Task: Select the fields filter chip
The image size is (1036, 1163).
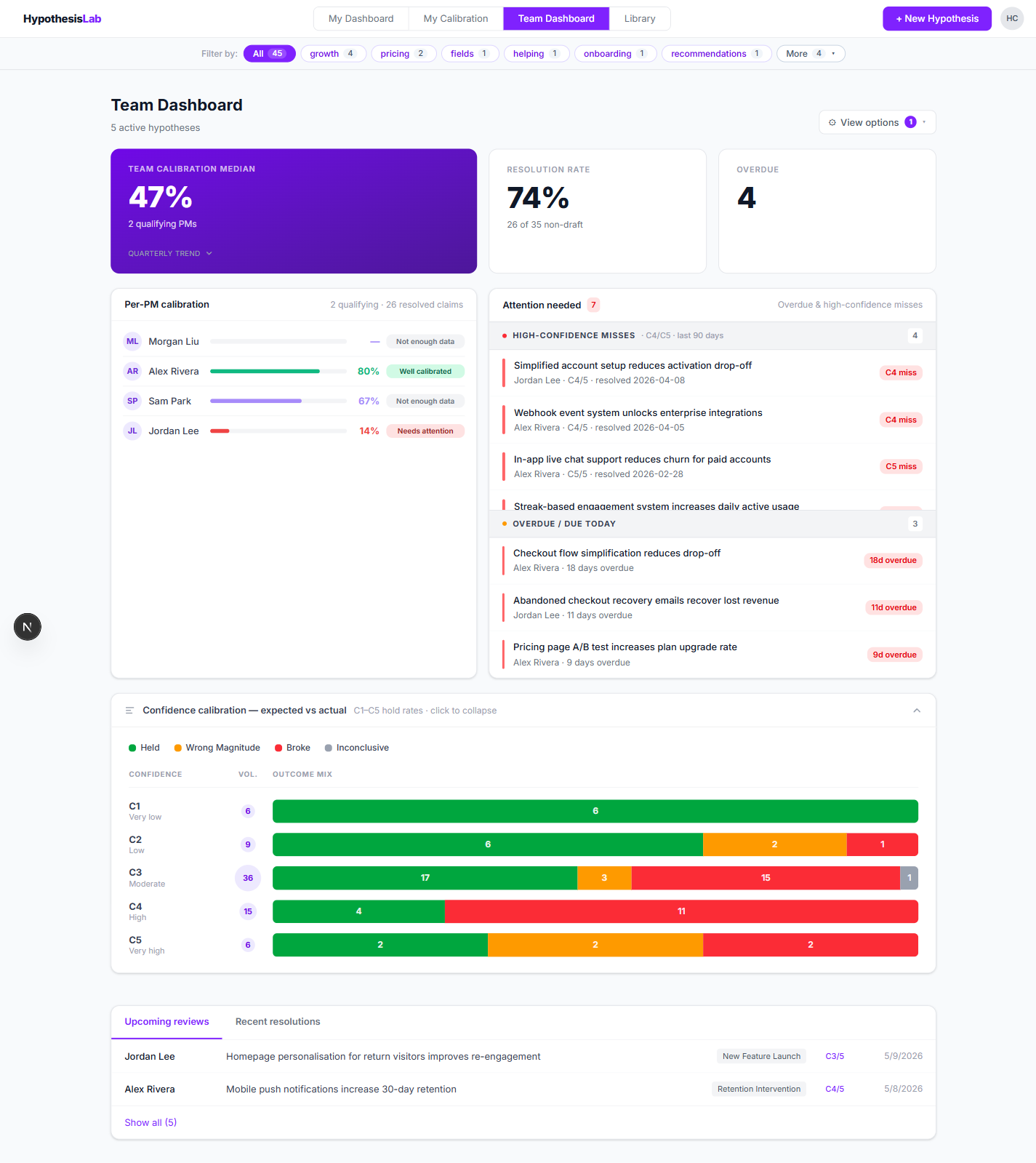Action: click(x=470, y=54)
